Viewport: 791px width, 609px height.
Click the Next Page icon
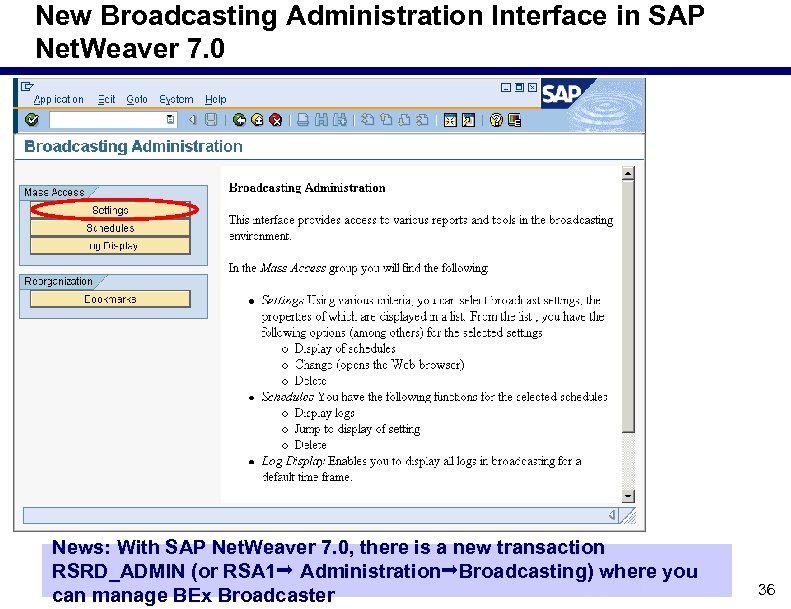tap(405, 120)
